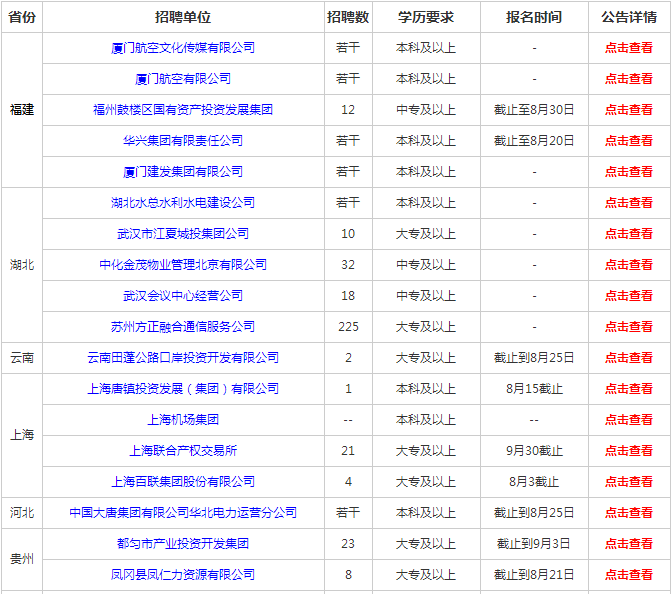Click 点击查看 for 中化金茂物业管理北京有限公司

(x=629, y=265)
